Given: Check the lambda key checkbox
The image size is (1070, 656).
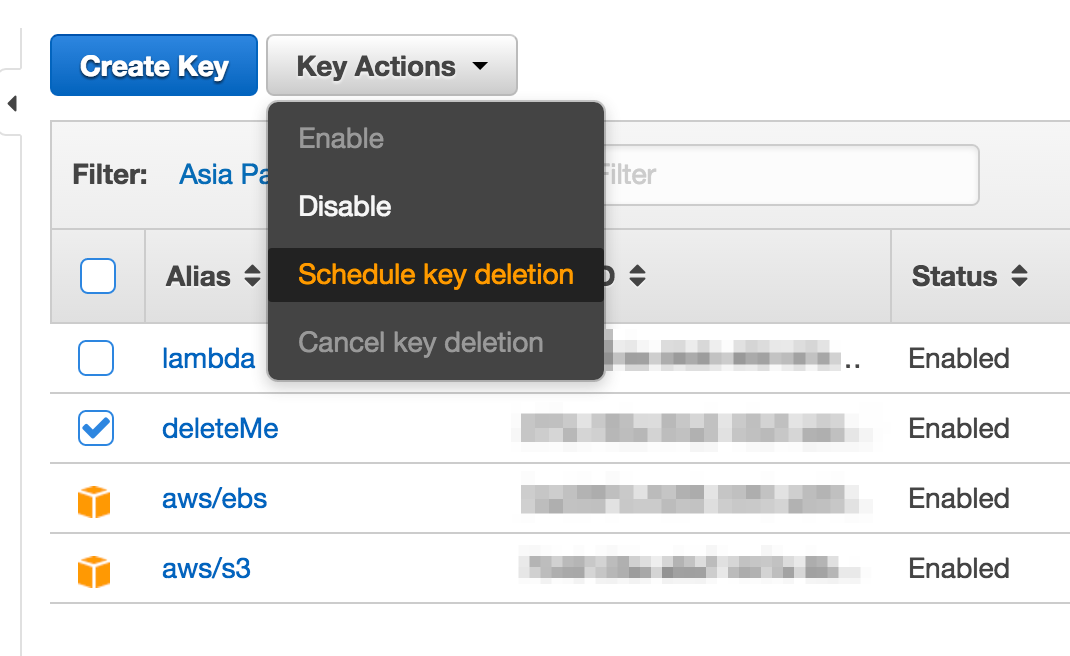Looking at the screenshot, I should 96,358.
